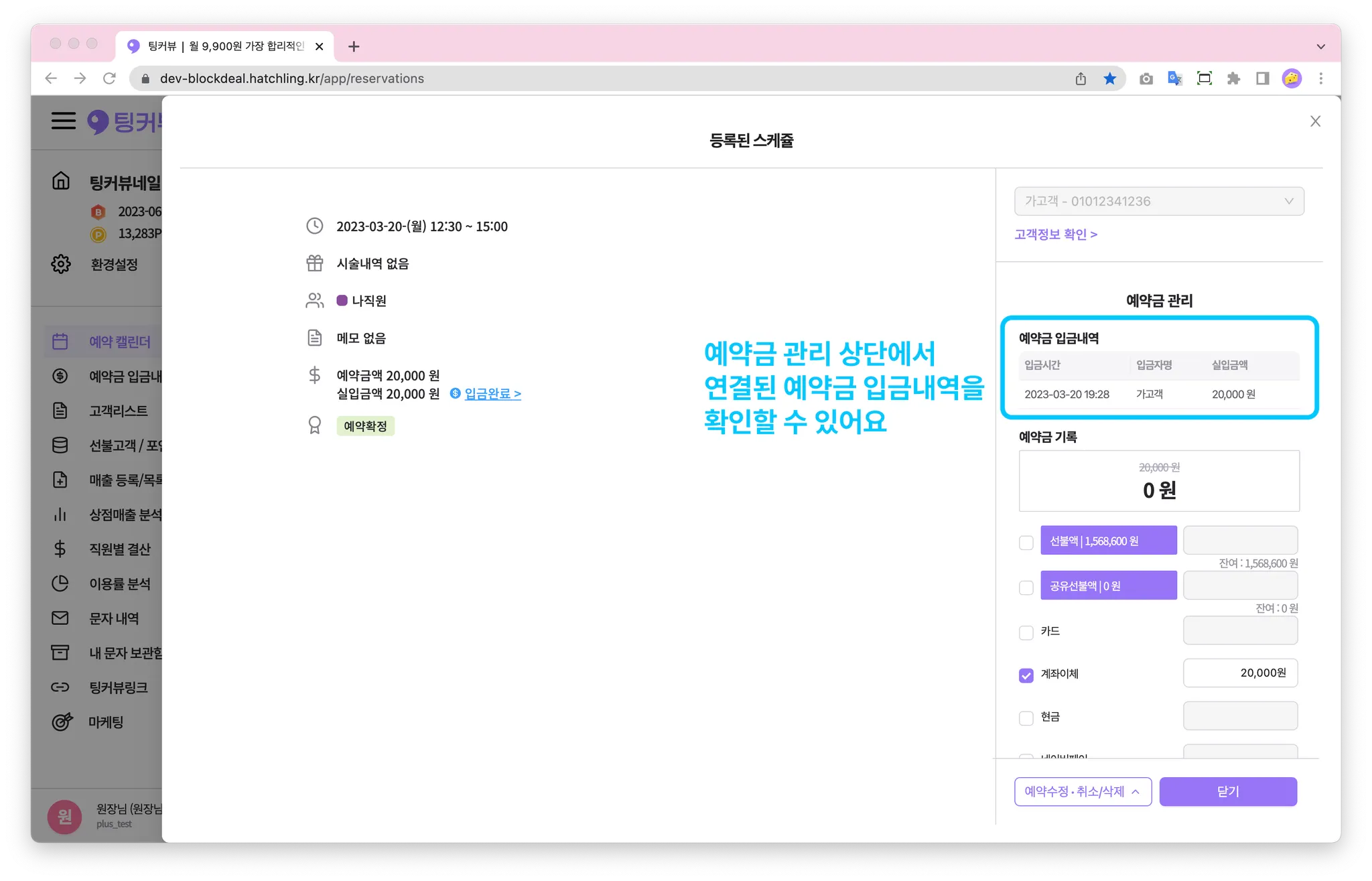Image resolution: width=1372 pixels, height=881 pixels.
Task: Open the 가고객 customer dropdown
Action: [1159, 201]
